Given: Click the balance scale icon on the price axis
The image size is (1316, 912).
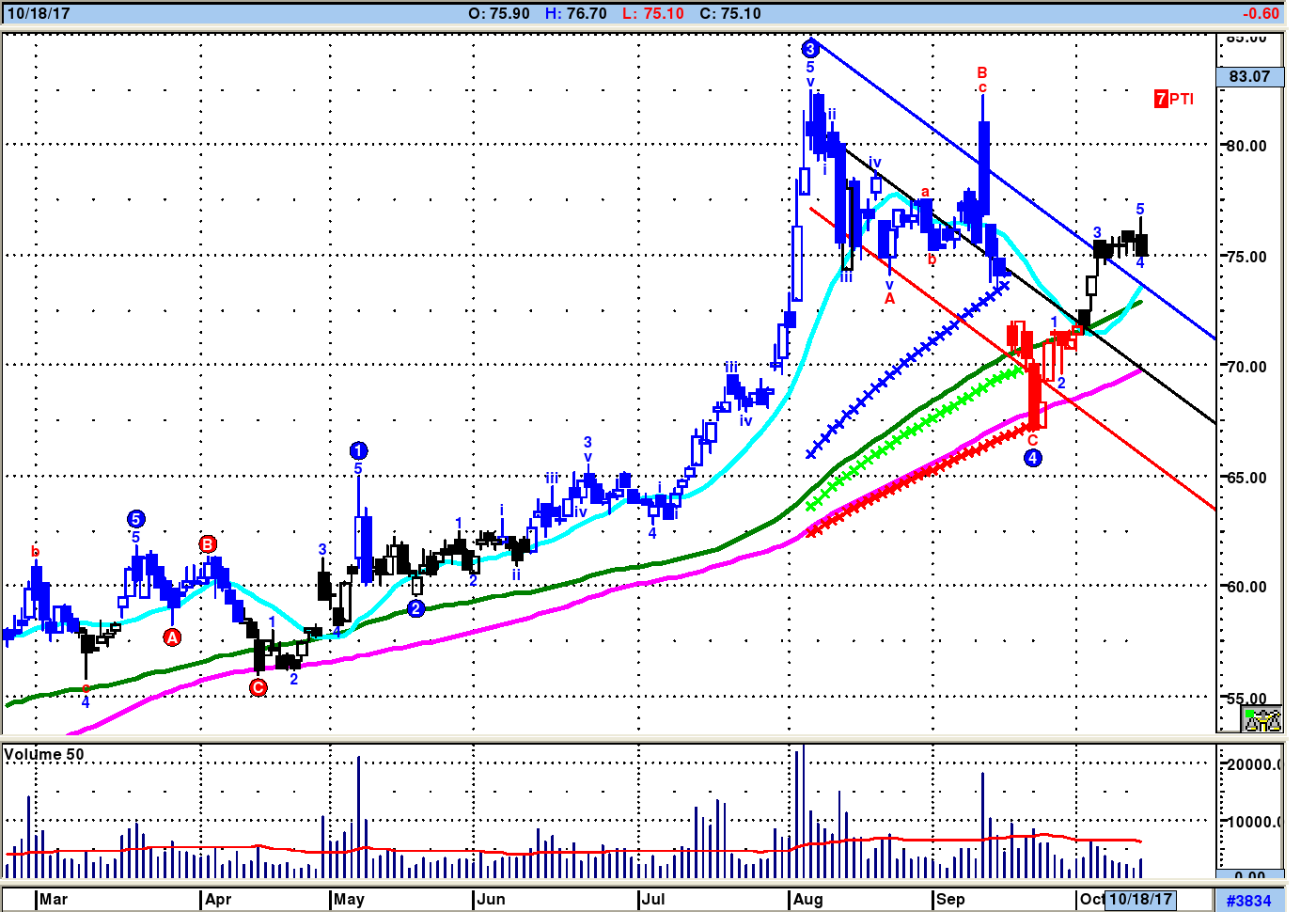Looking at the screenshot, I should click(x=1262, y=720).
